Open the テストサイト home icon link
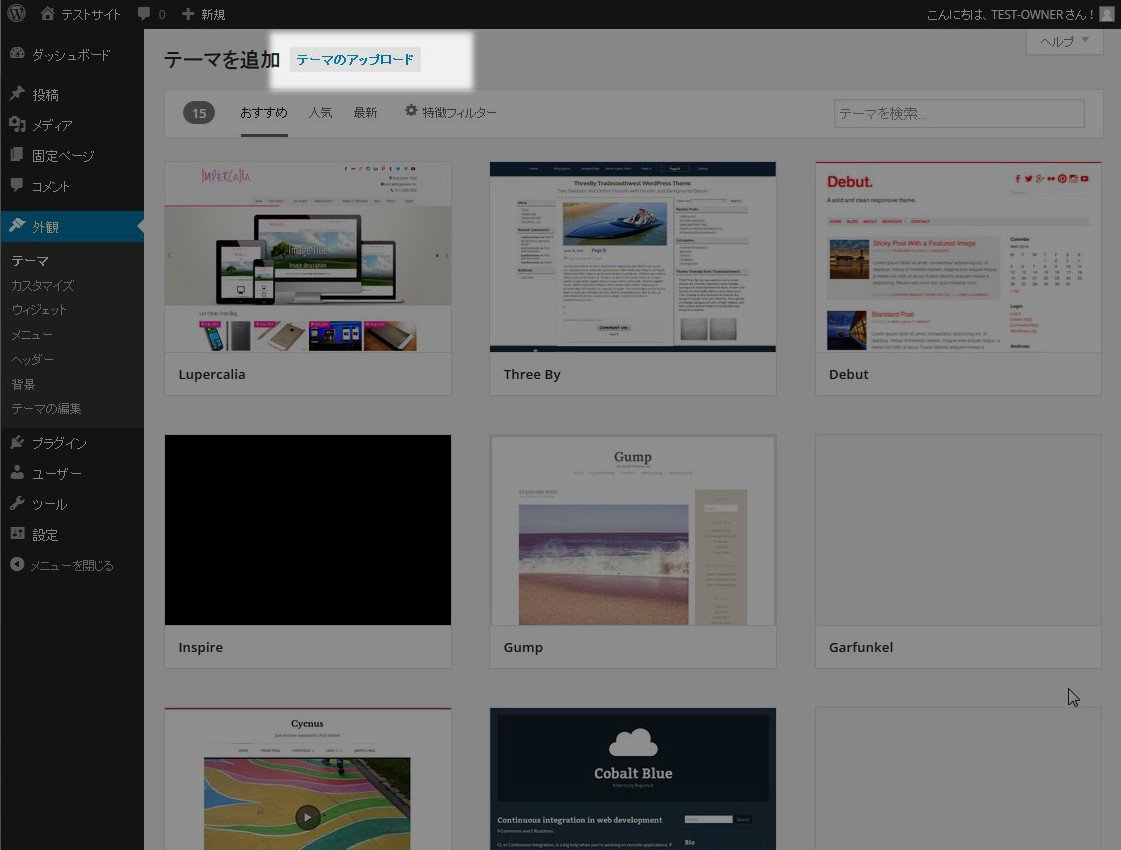 point(48,14)
